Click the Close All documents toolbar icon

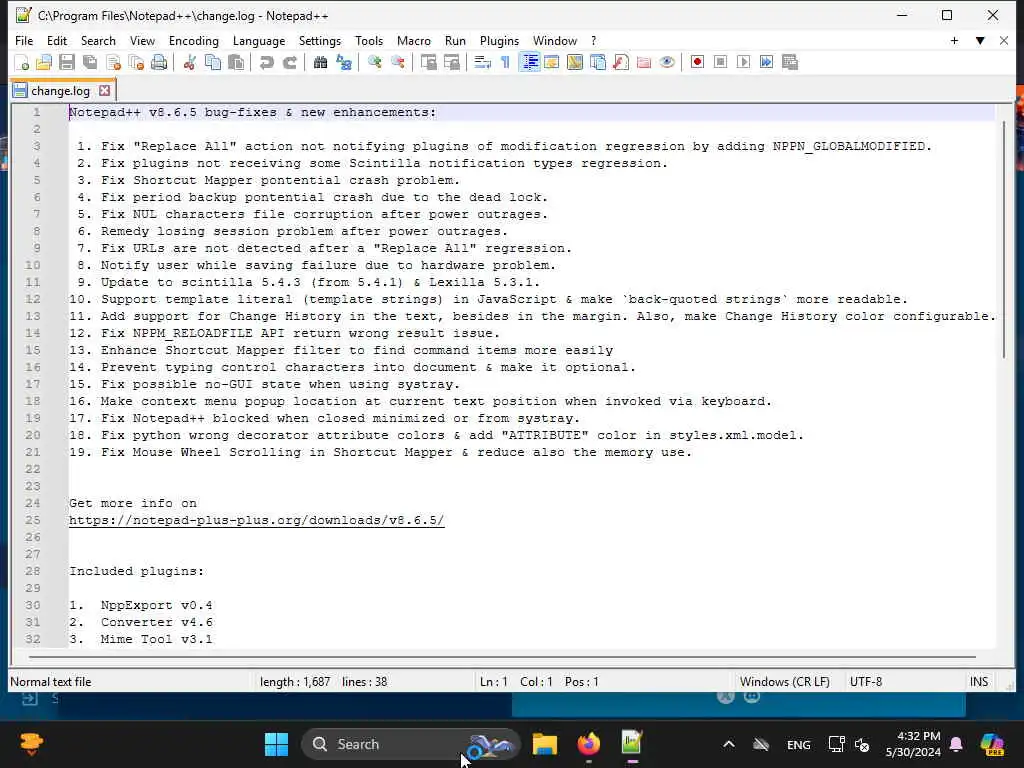pyautogui.click(x=136, y=63)
